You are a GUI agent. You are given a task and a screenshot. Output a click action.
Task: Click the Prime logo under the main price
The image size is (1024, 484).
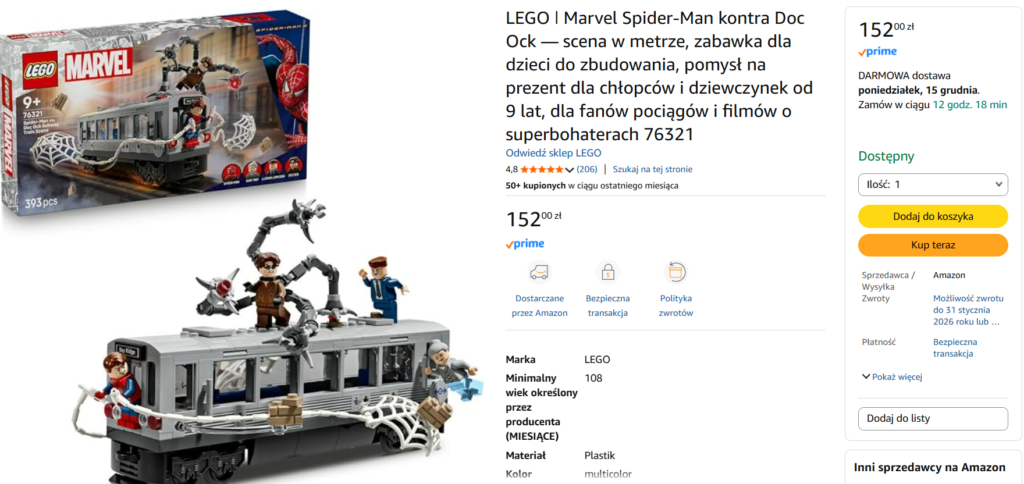click(x=525, y=244)
